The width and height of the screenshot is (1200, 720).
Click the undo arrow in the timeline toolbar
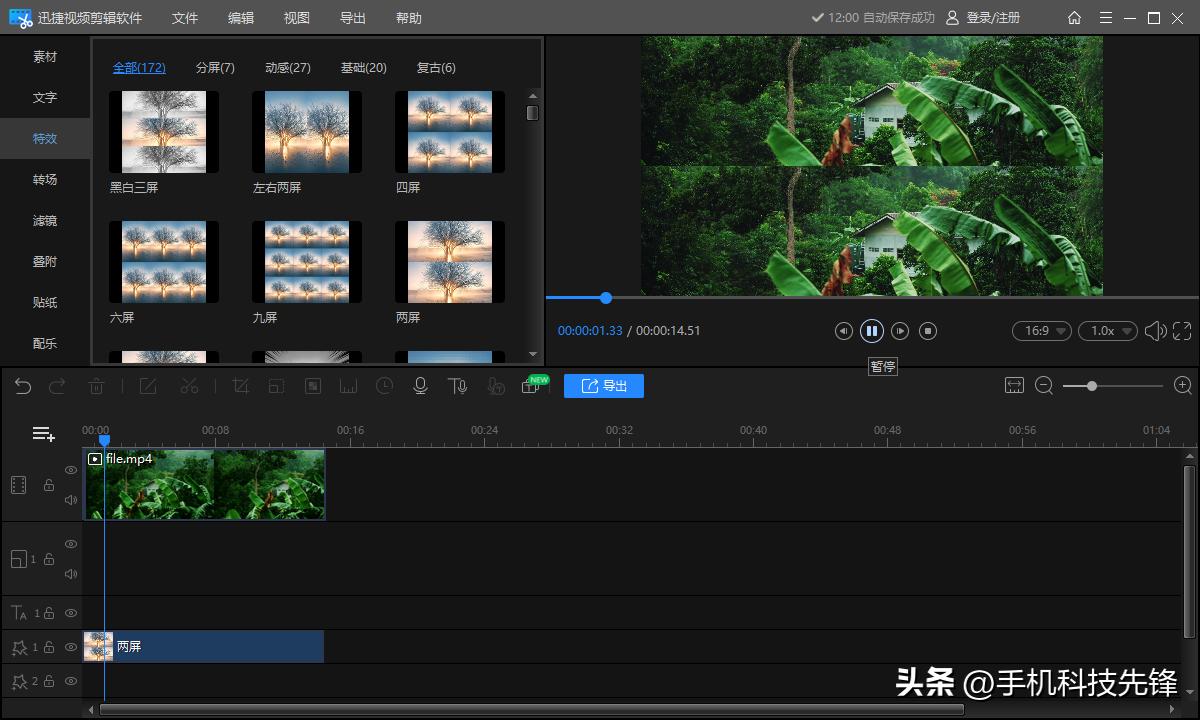tap(23, 386)
